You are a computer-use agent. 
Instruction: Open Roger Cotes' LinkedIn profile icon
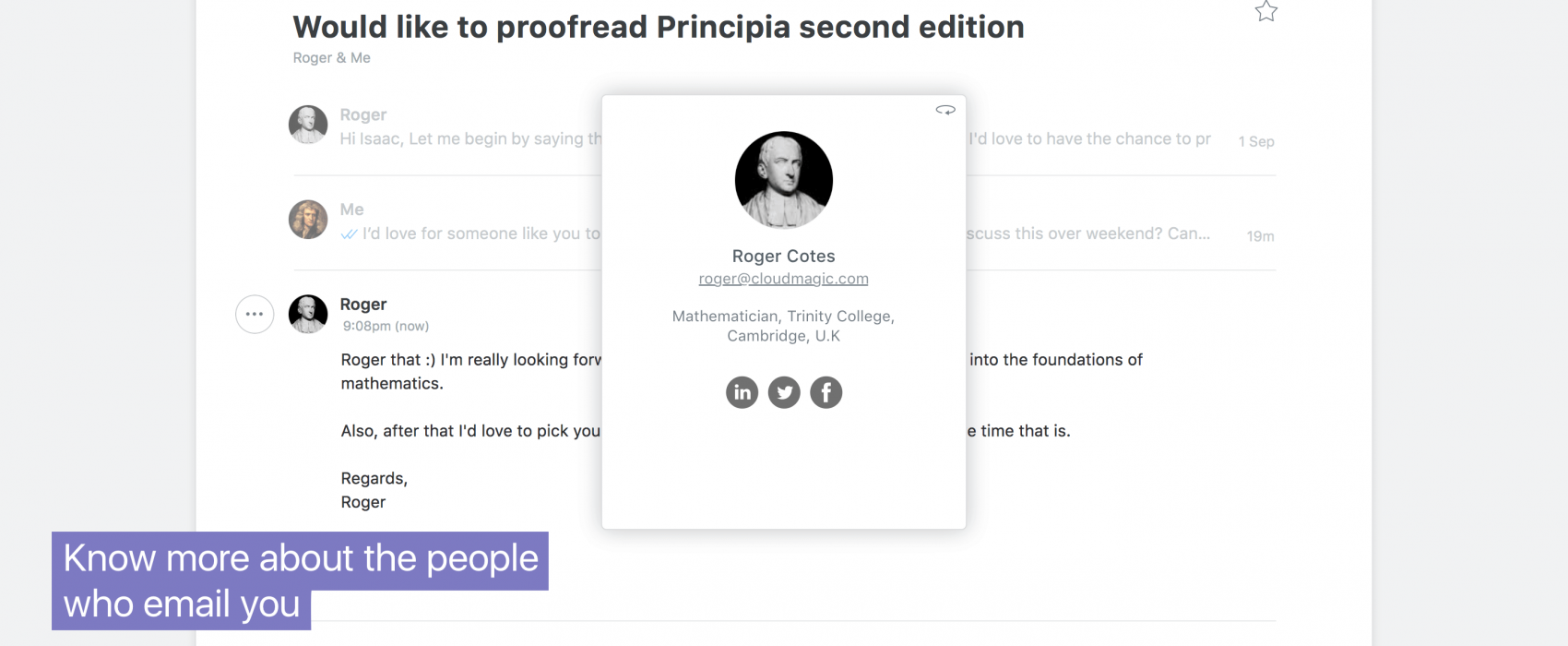742,392
